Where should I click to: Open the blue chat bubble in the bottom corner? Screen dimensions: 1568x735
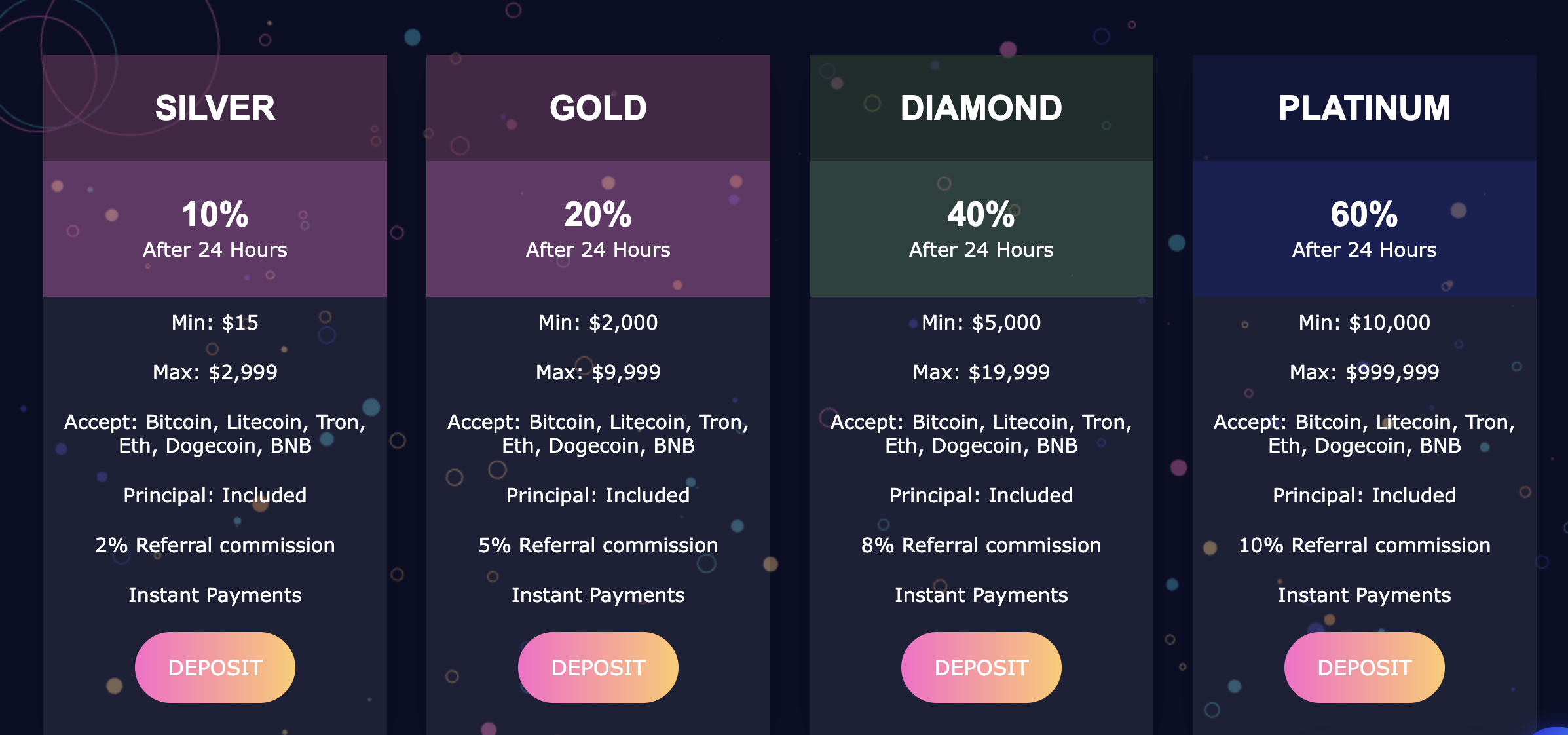(x=1554, y=731)
